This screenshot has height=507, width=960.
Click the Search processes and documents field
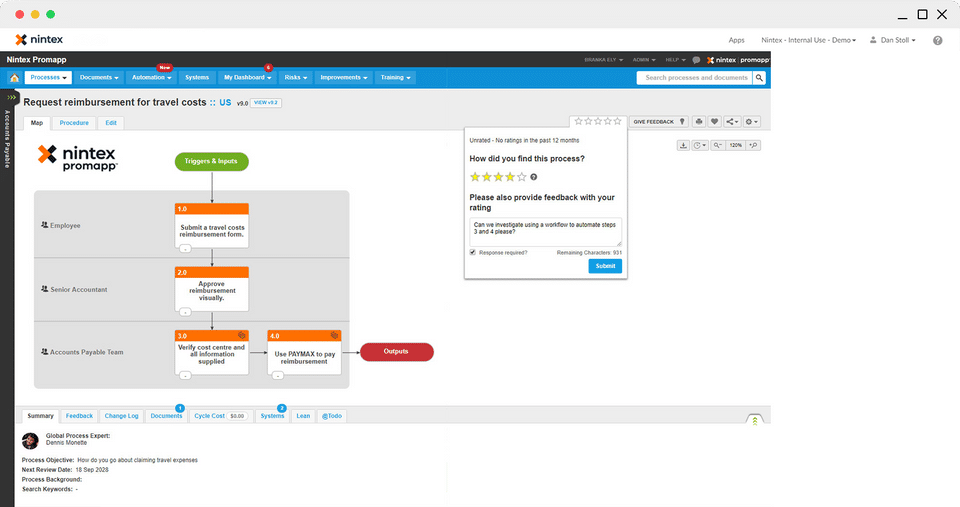pos(695,78)
